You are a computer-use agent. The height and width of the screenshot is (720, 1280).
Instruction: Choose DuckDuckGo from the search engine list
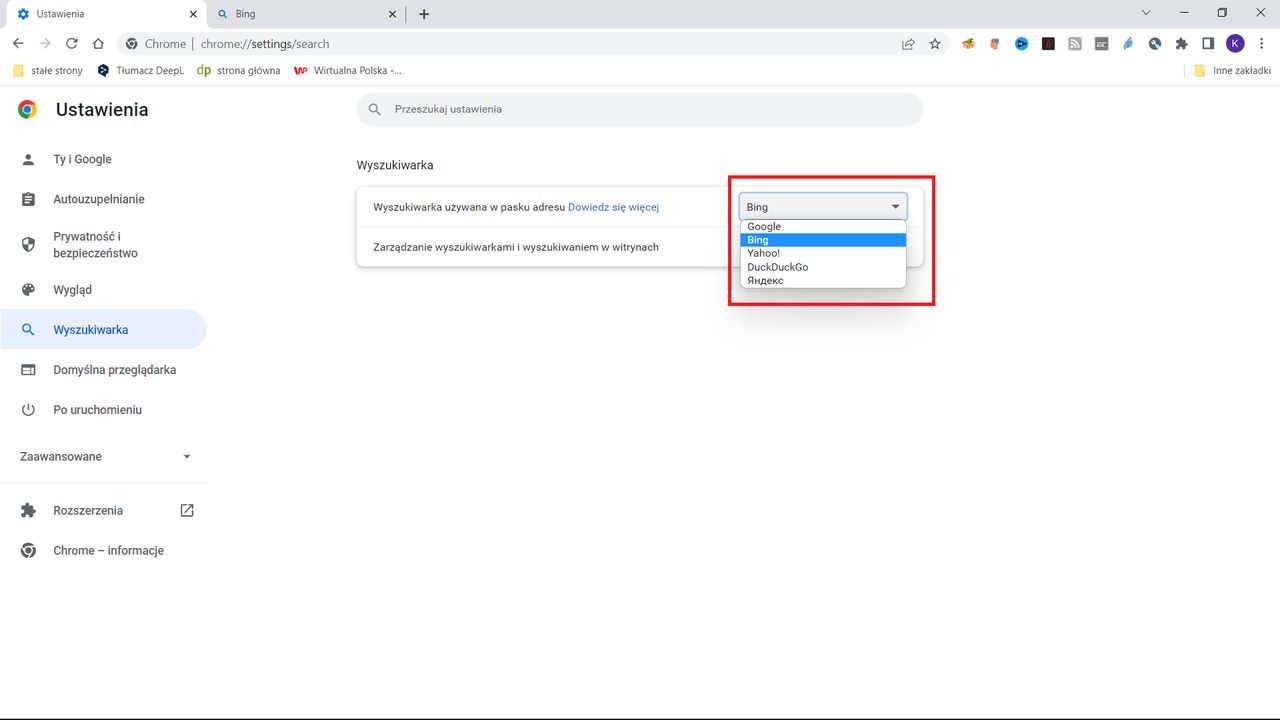(823, 267)
